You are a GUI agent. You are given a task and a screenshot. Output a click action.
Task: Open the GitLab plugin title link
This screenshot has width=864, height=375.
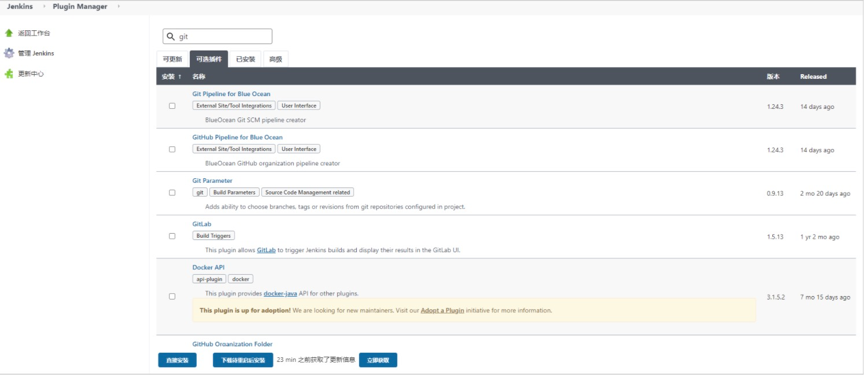click(202, 224)
